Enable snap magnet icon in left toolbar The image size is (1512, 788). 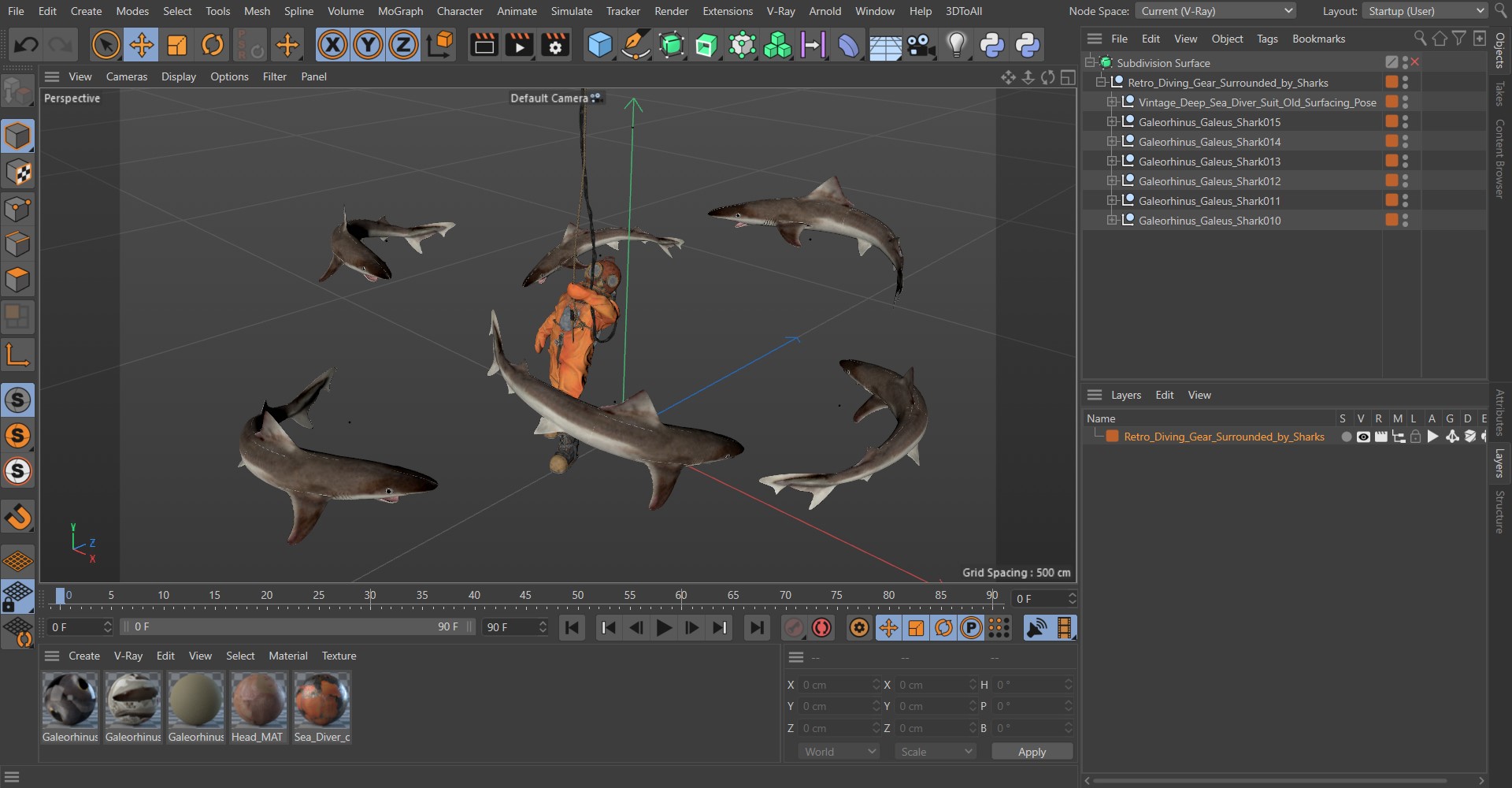coord(17,517)
